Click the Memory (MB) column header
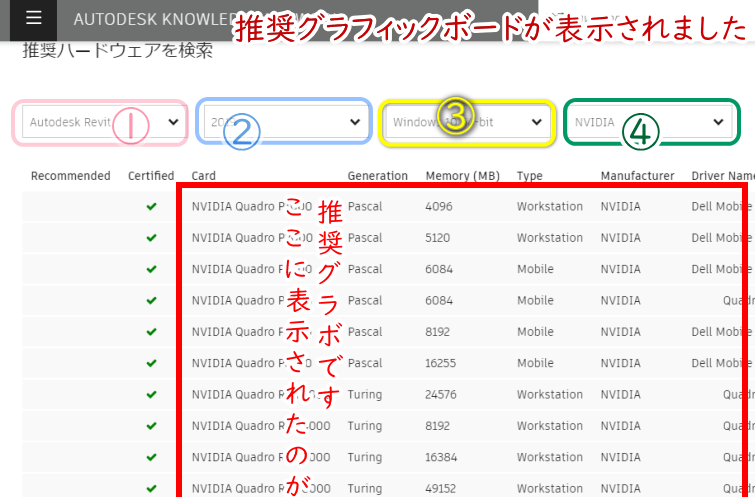The width and height of the screenshot is (755, 497). pyautogui.click(x=463, y=176)
